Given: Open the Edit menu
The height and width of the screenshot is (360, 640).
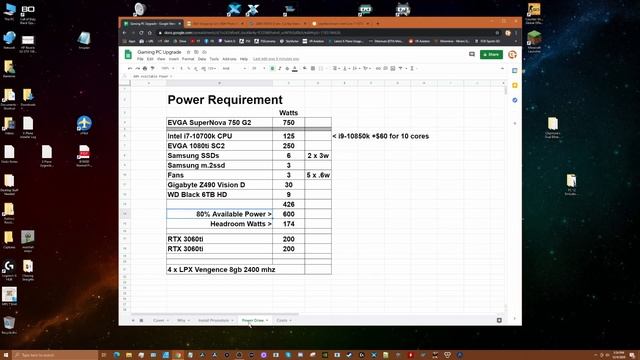Looking at the screenshot, I should click(150, 59).
